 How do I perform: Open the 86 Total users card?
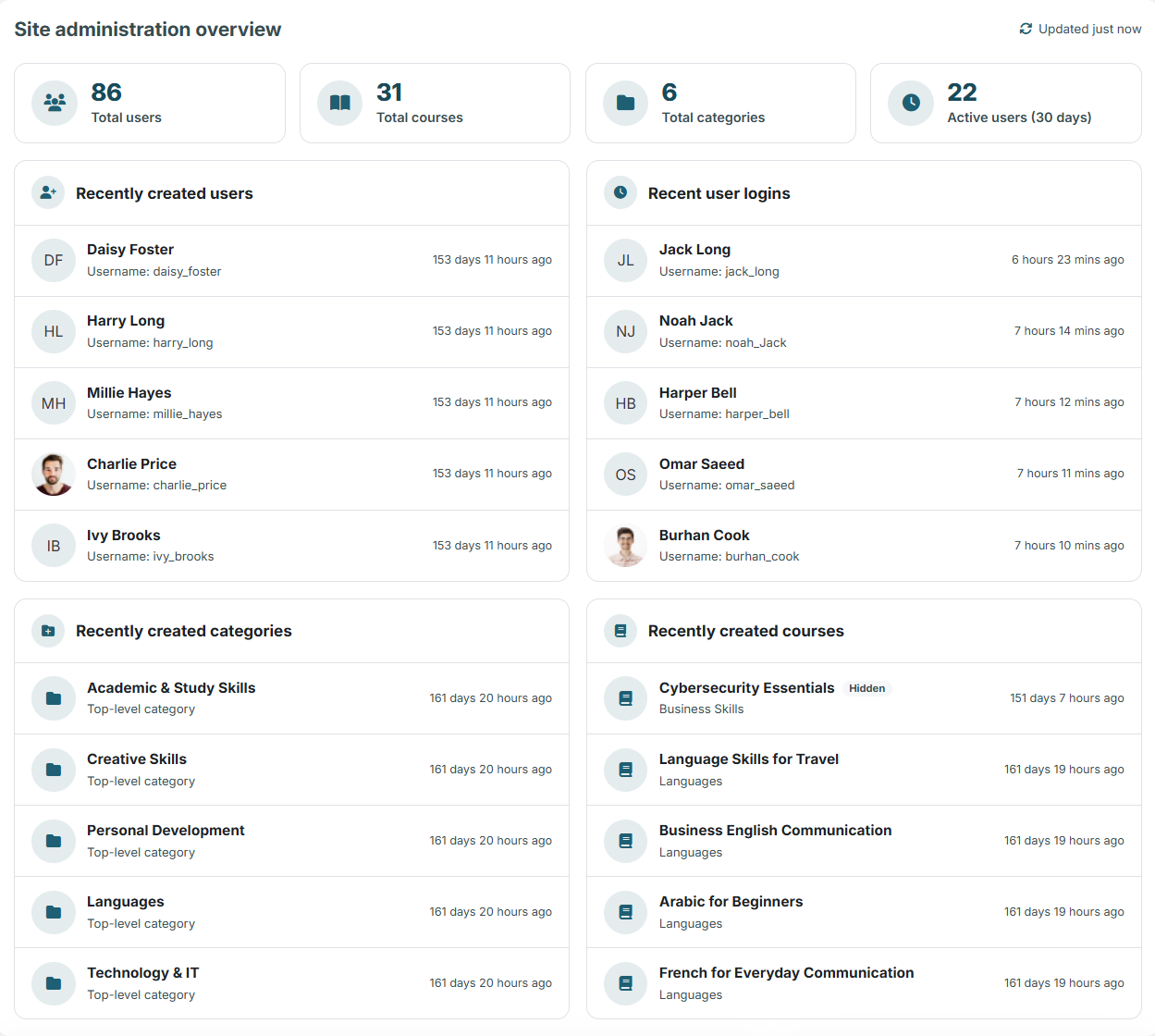coord(150,103)
